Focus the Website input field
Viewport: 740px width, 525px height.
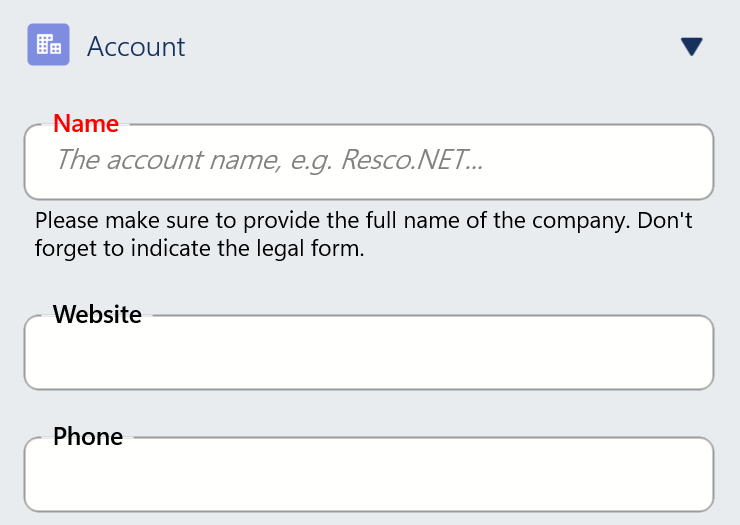point(368,354)
